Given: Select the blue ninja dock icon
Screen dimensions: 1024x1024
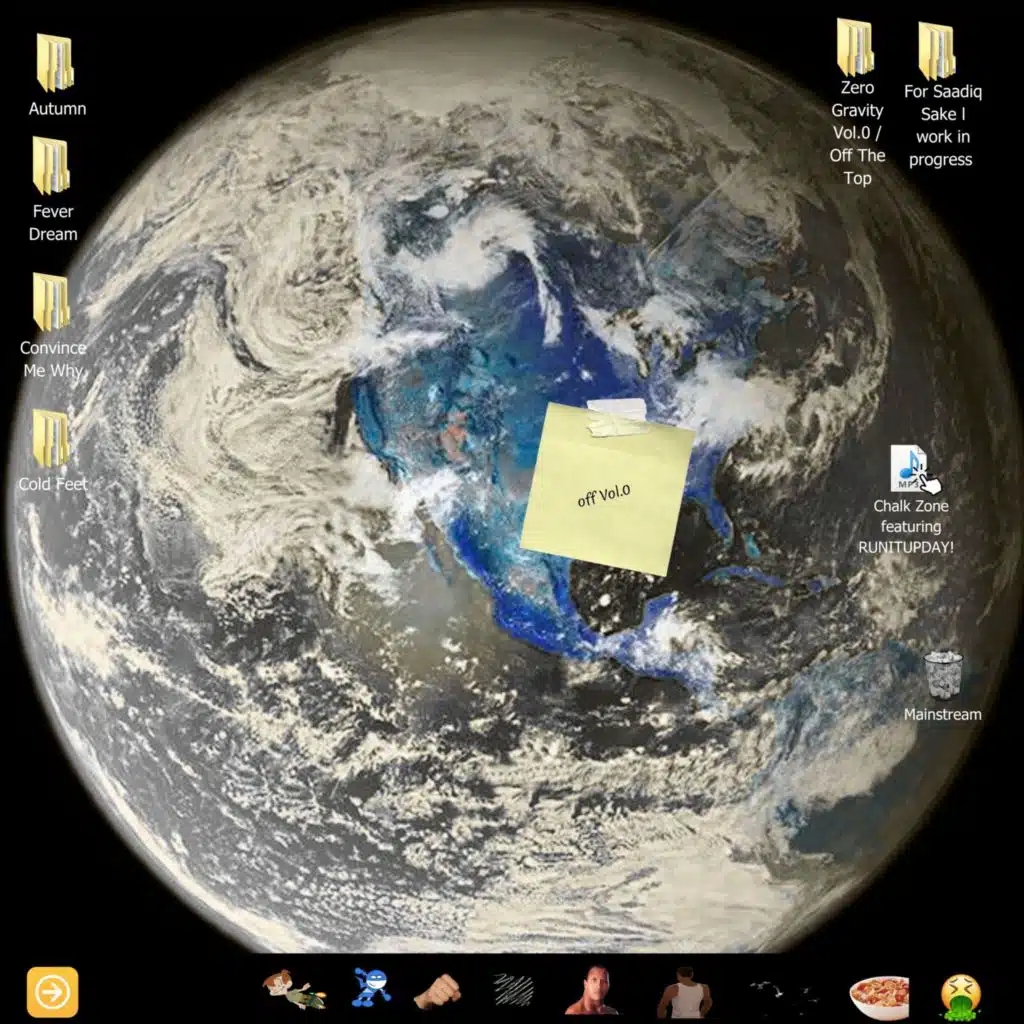Looking at the screenshot, I should (370, 988).
